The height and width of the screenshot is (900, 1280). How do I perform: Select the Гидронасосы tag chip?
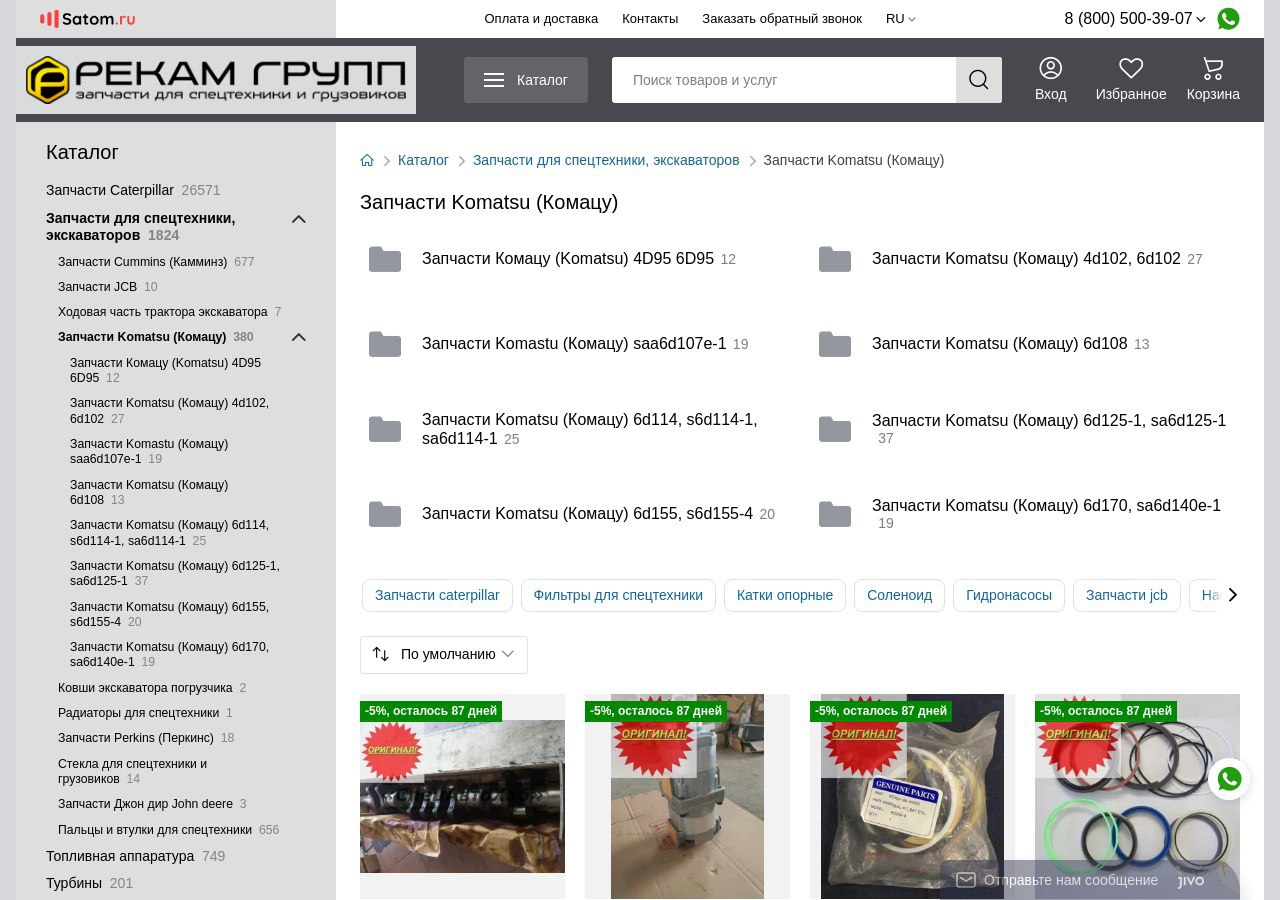[x=1009, y=595]
